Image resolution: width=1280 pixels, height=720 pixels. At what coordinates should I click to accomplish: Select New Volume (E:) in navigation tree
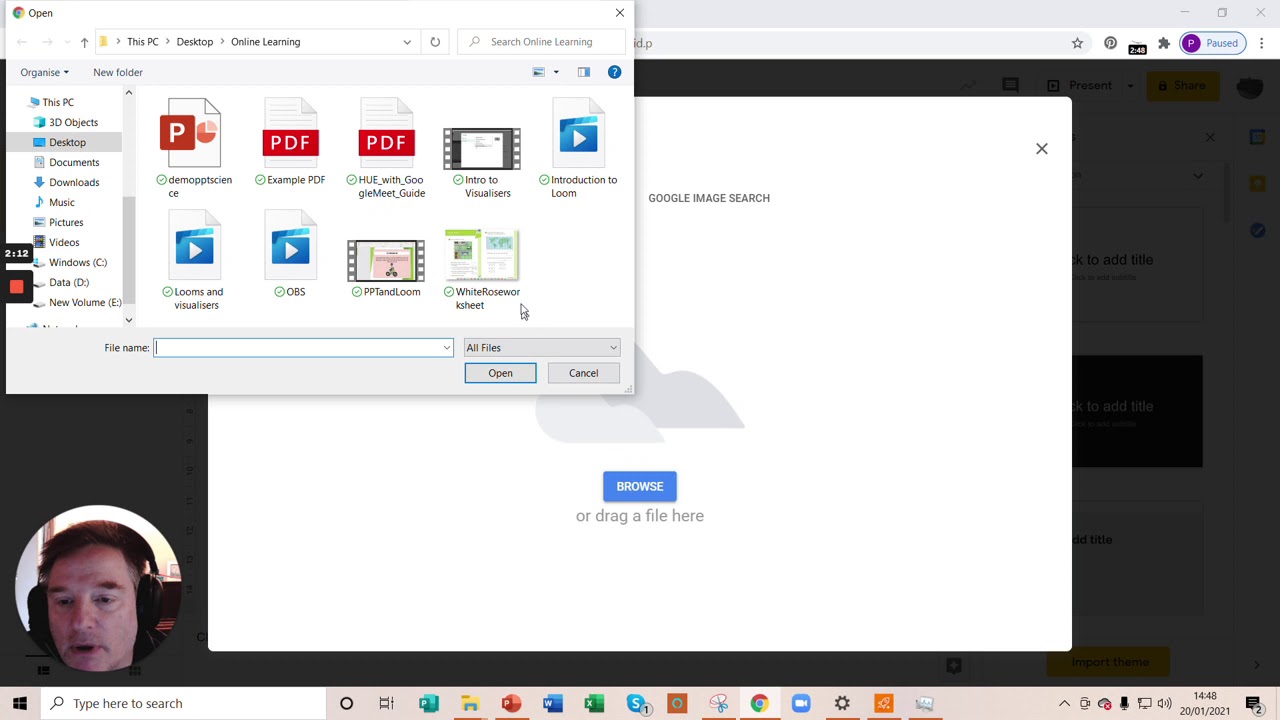(85, 302)
